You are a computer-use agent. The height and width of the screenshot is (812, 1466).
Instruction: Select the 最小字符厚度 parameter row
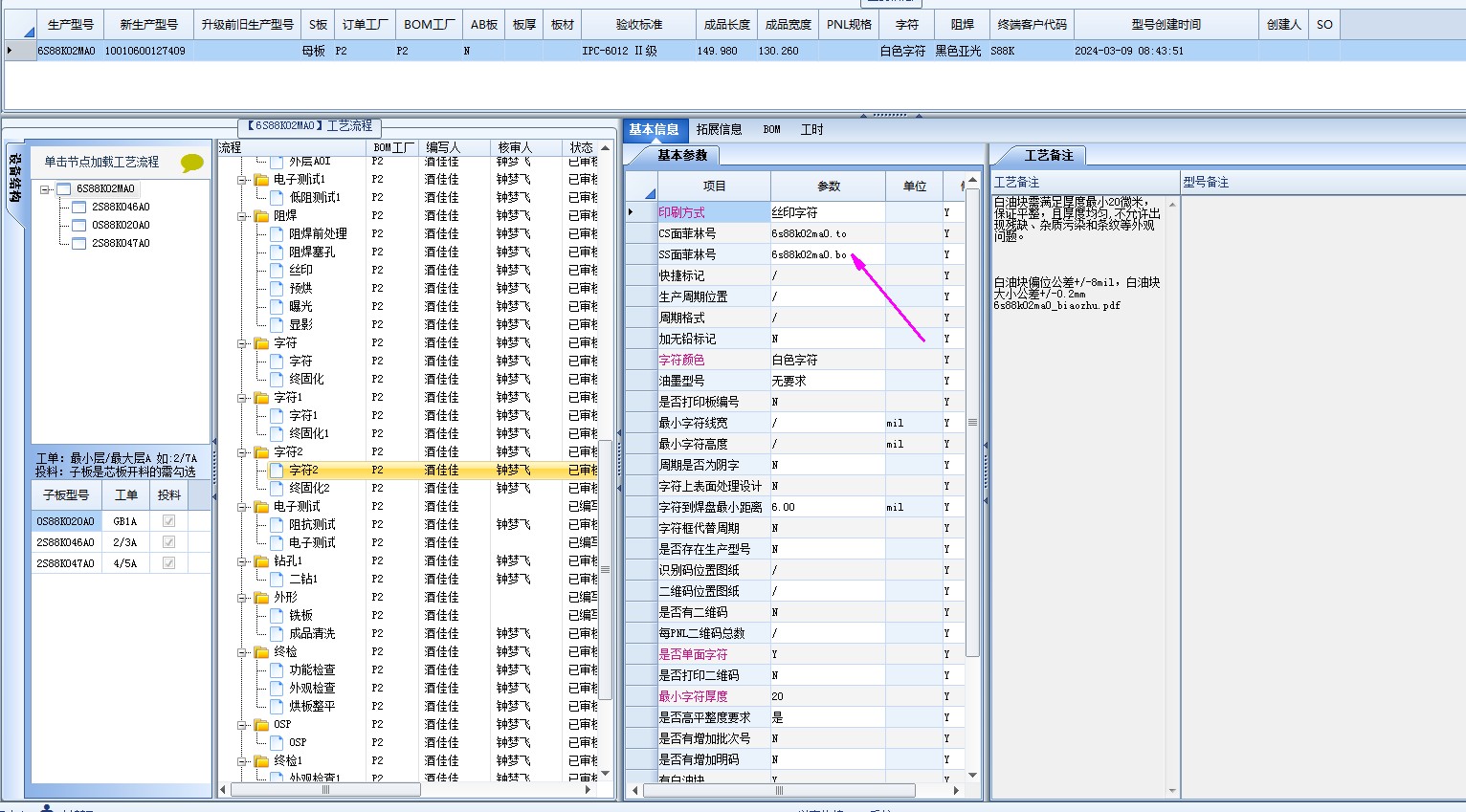tap(794, 696)
